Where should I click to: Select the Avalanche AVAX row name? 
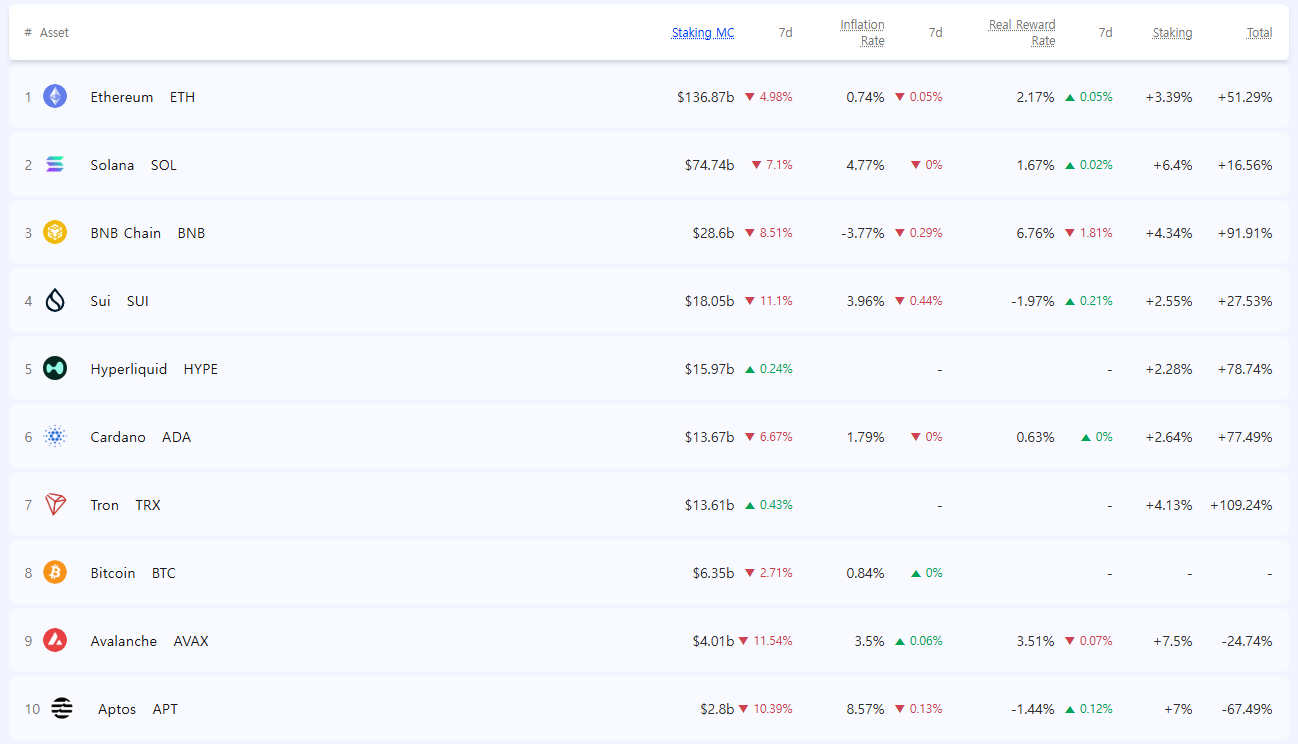coord(124,641)
